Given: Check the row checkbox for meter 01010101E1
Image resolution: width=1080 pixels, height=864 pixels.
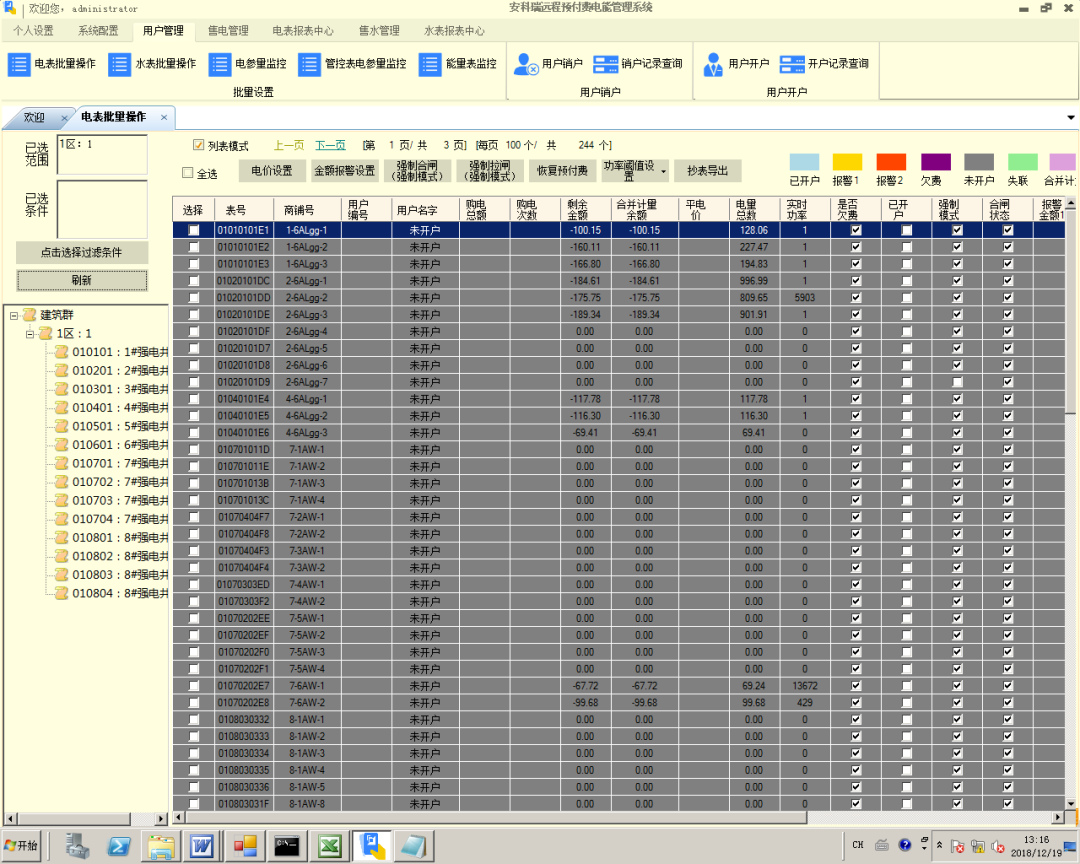Looking at the screenshot, I should click(196, 229).
